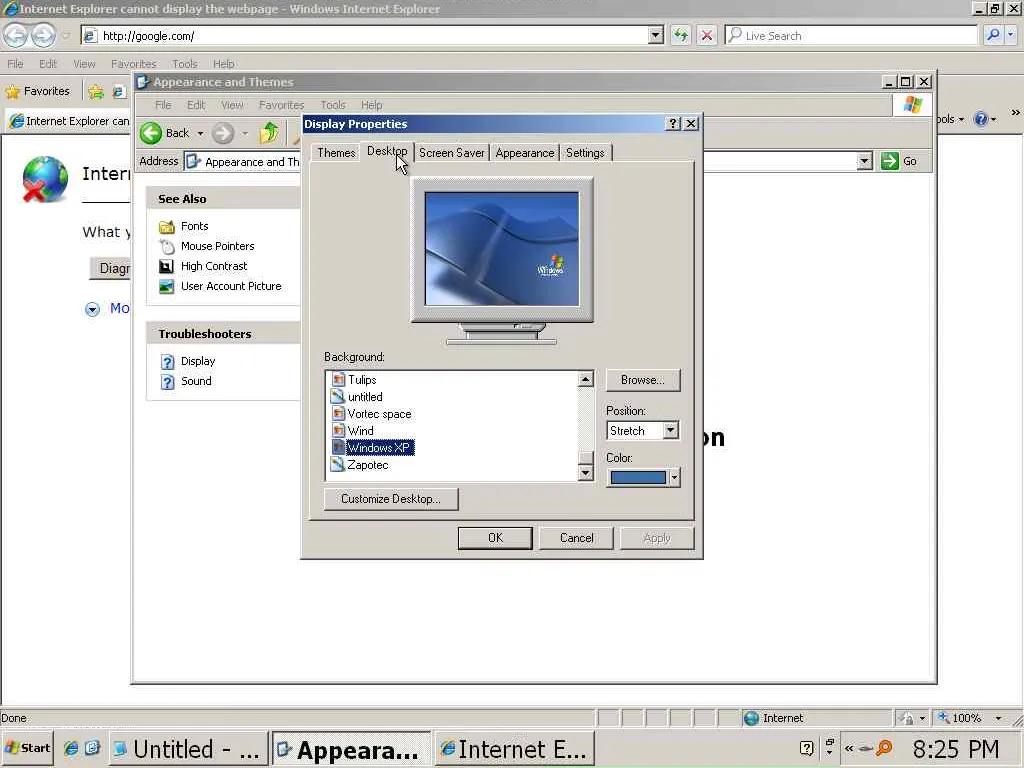
Task: Open IE View menu
Action: coord(84,64)
